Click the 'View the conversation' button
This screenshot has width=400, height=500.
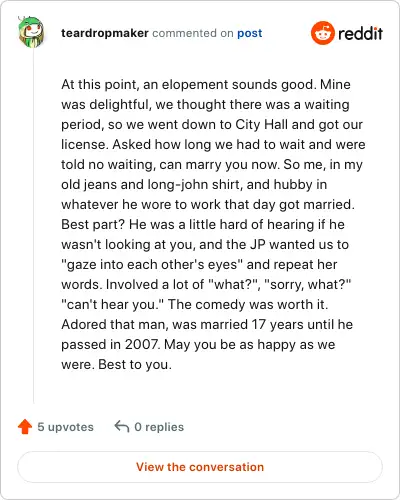tap(200, 467)
